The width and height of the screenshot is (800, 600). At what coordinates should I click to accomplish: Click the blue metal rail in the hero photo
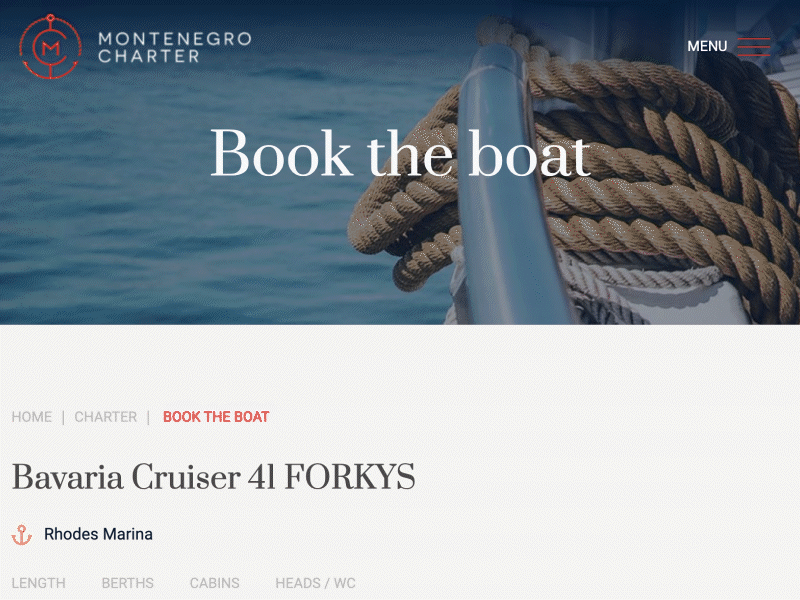[503, 194]
